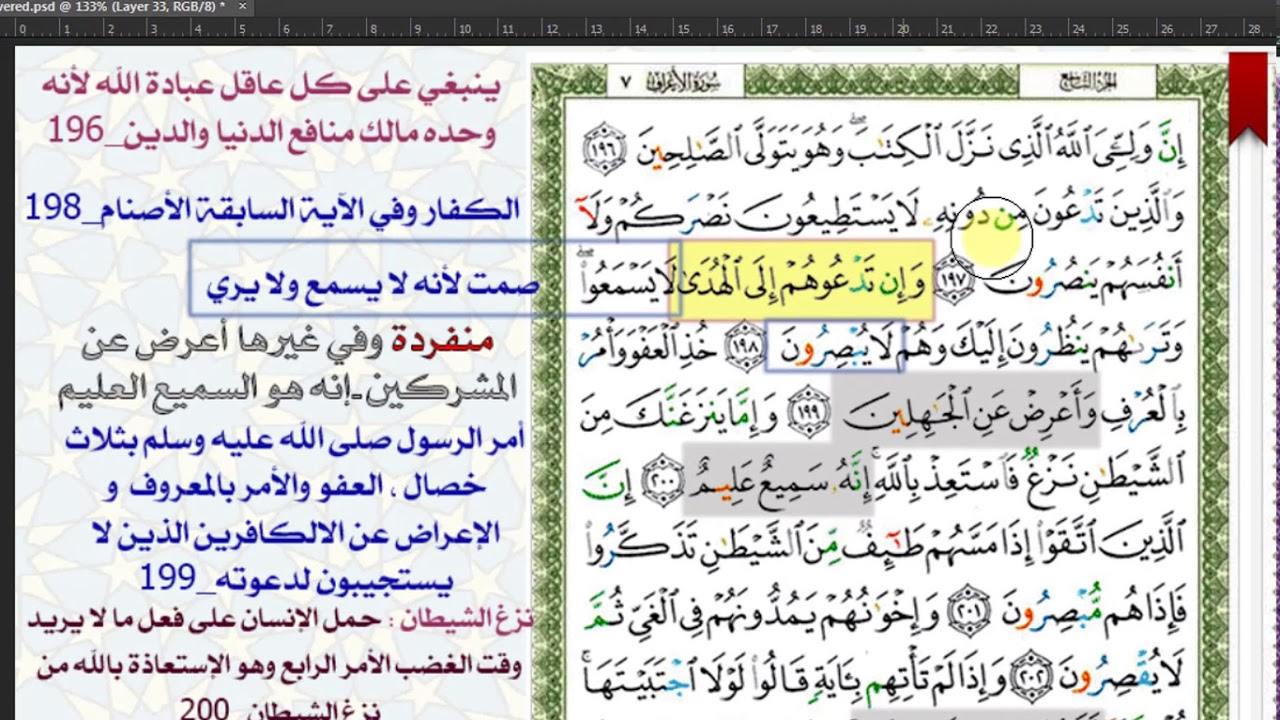Click verse marker ٢٠١
The height and width of the screenshot is (720, 1280).
967,609
